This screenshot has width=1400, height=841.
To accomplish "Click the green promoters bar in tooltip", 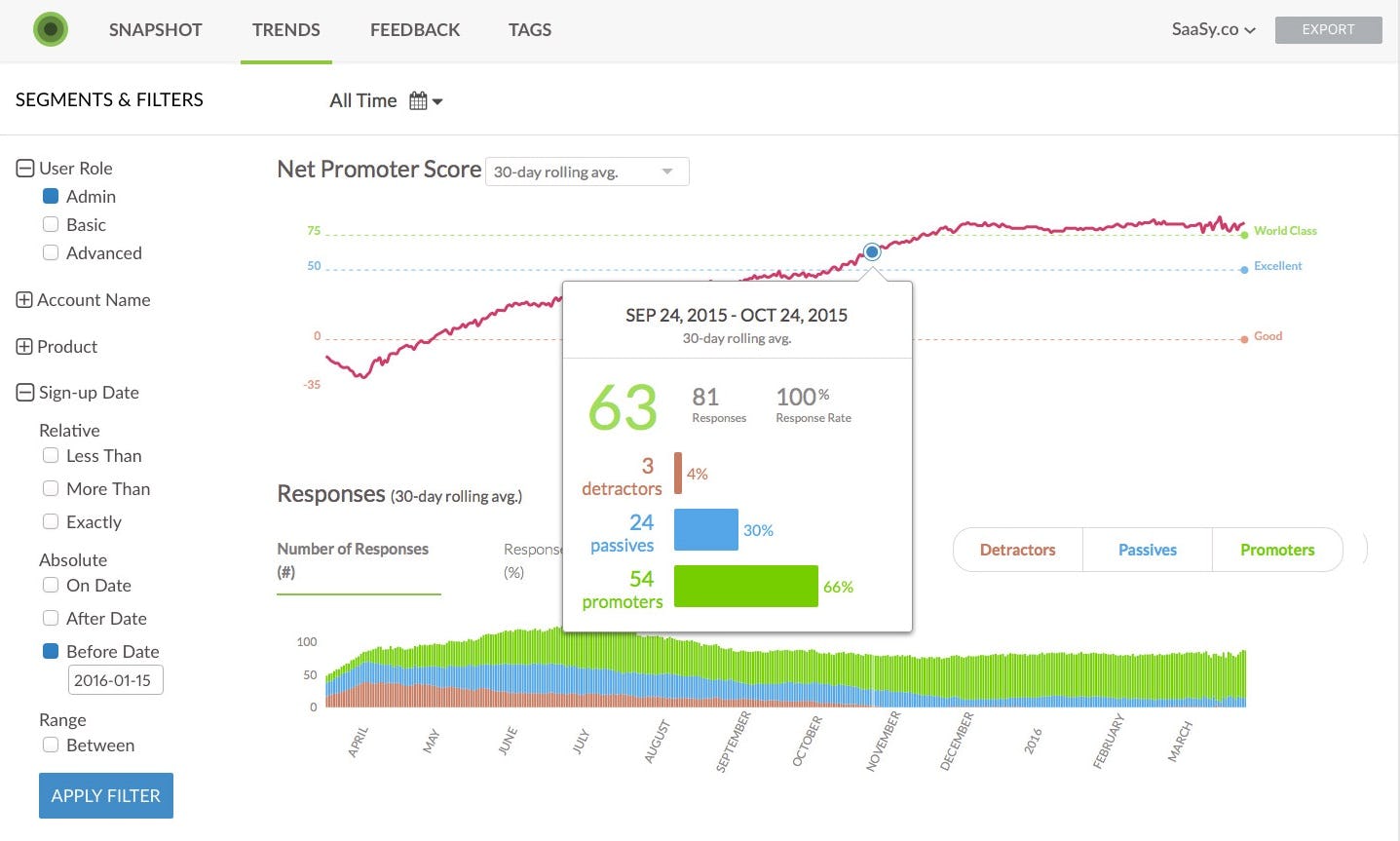I will [746, 587].
